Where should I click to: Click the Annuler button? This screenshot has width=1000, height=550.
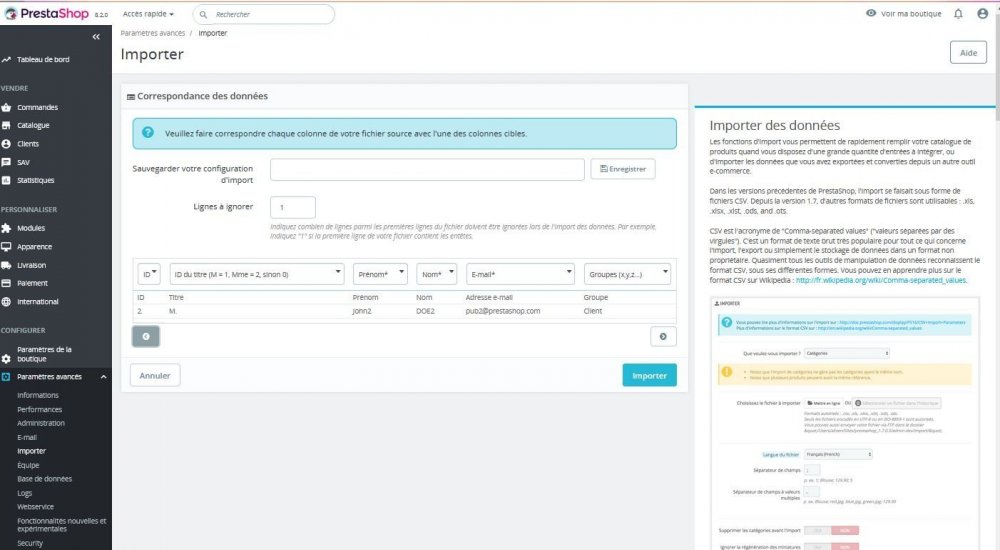pos(155,375)
